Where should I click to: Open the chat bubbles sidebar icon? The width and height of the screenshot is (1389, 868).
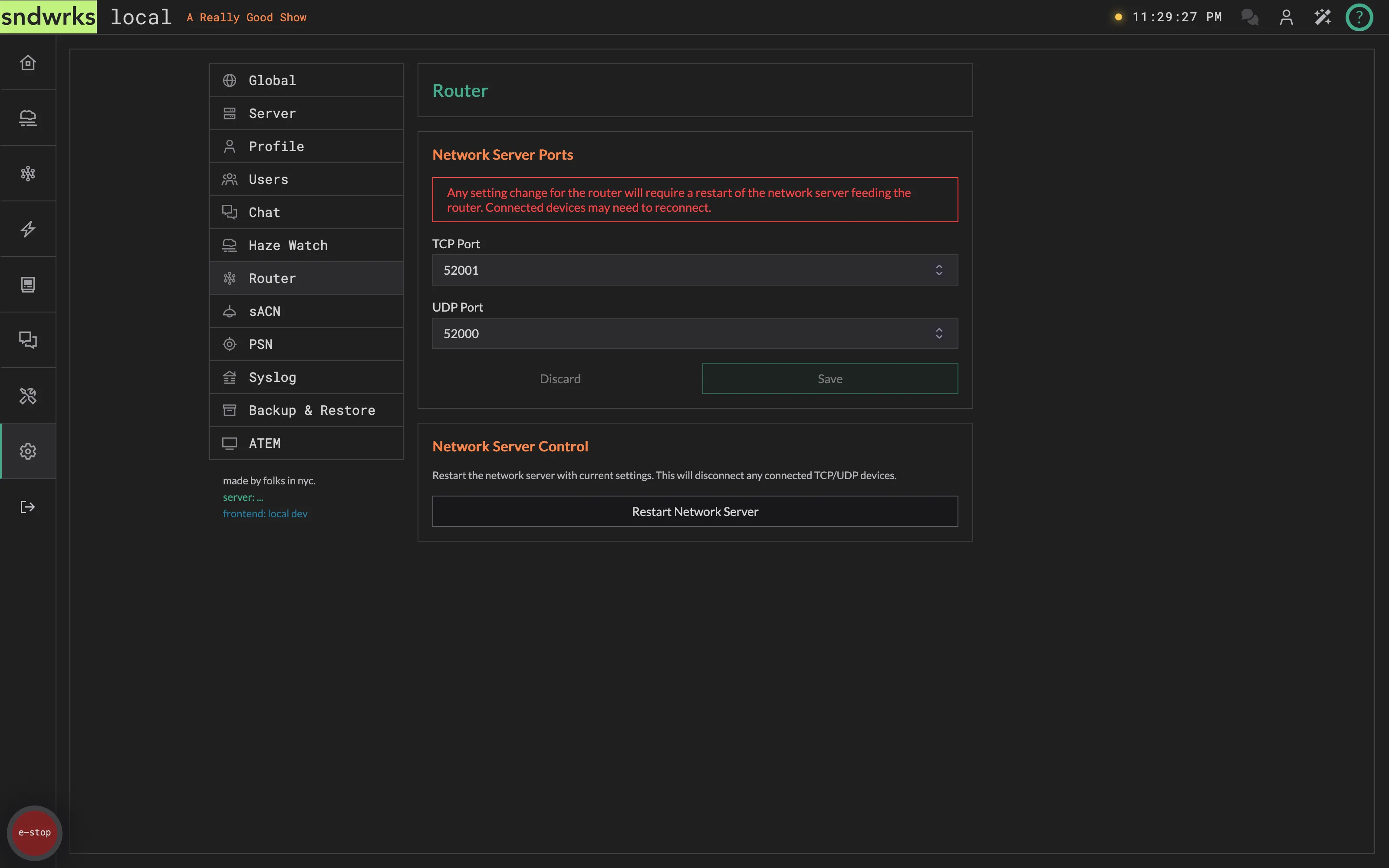(x=27, y=340)
